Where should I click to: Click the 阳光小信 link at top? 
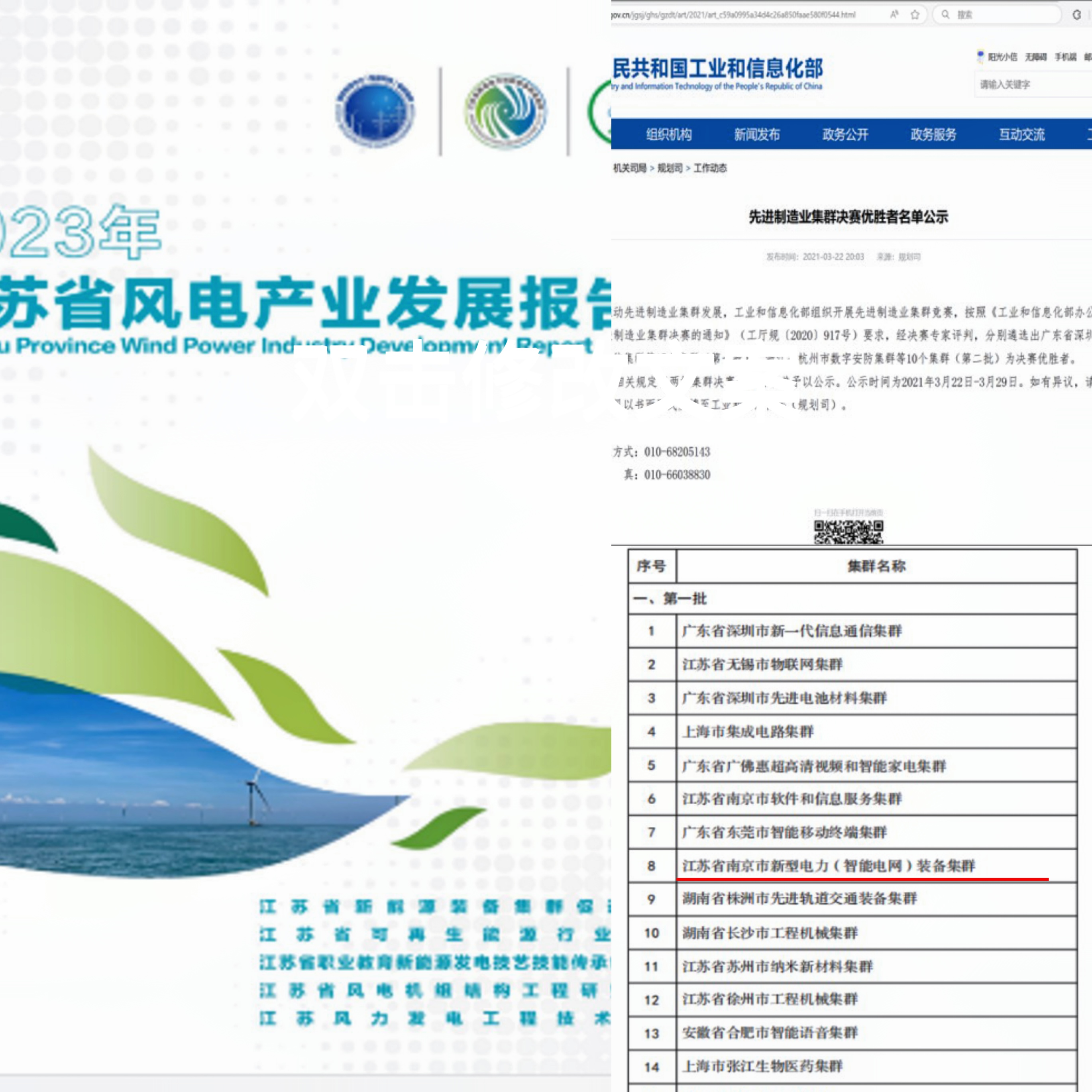coord(1002,57)
